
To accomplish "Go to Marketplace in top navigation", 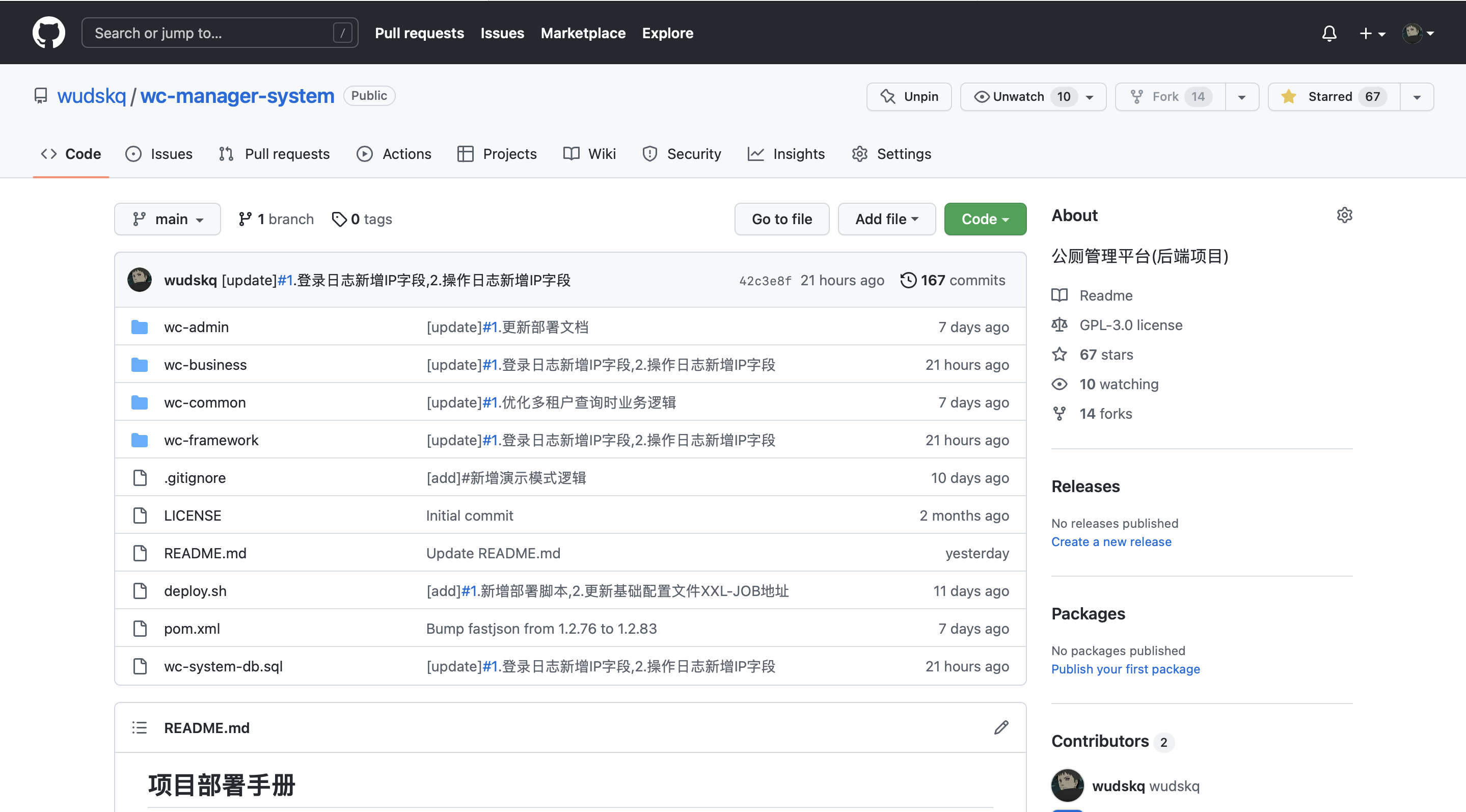I will pos(583,33).
